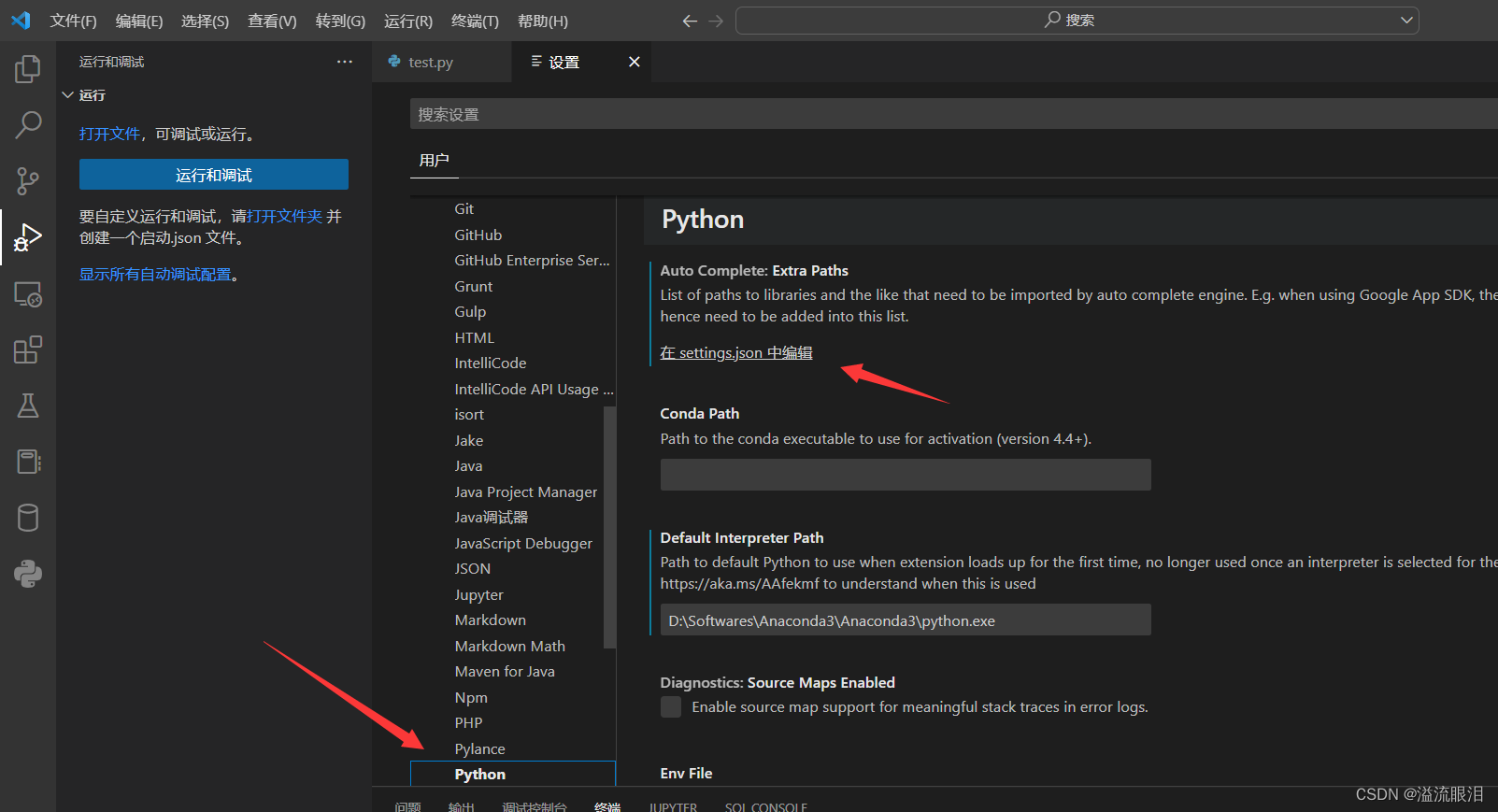Click the VS Code logo icon

pos(21,21)
